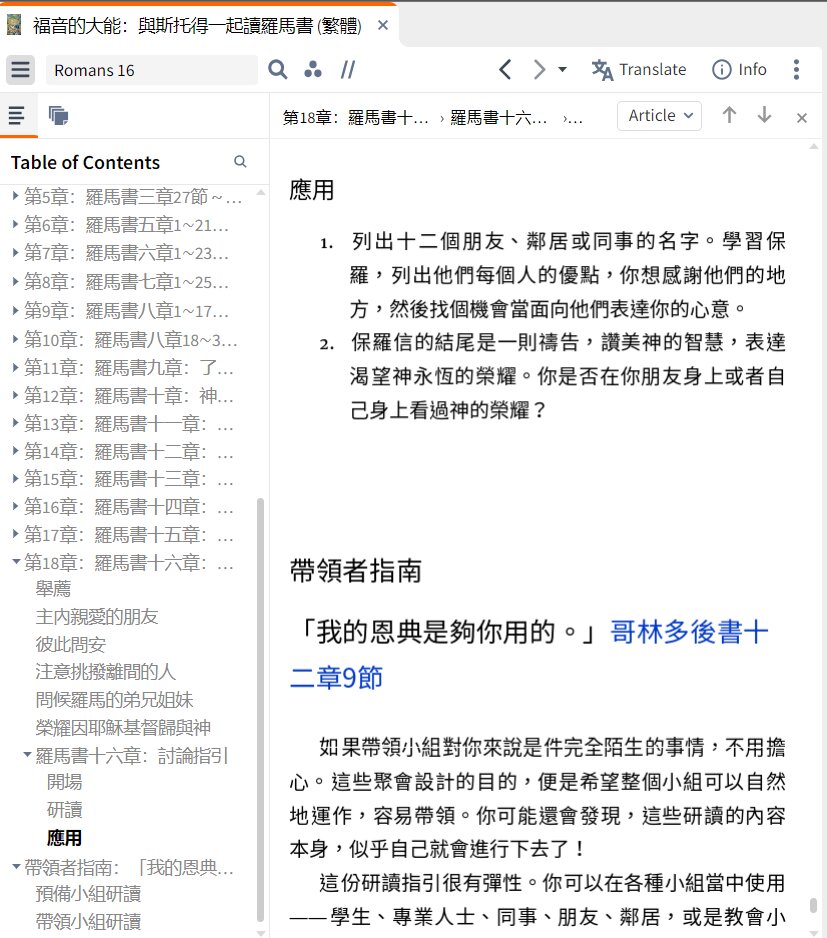The height and width of the screenshot is (938, 827).
Task: Switch to the Table of Contents tab
Action: click(x=17, y=115)
